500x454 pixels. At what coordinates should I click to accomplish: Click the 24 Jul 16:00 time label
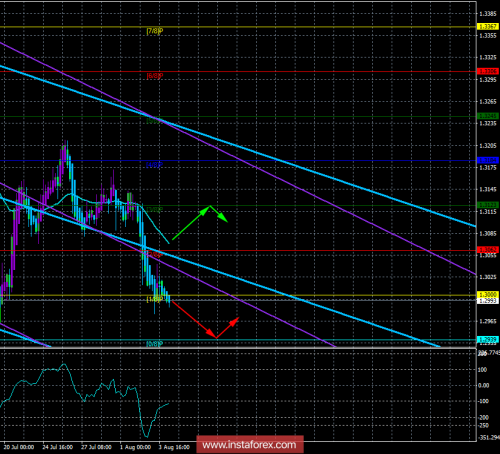click(x=58, y=447)
